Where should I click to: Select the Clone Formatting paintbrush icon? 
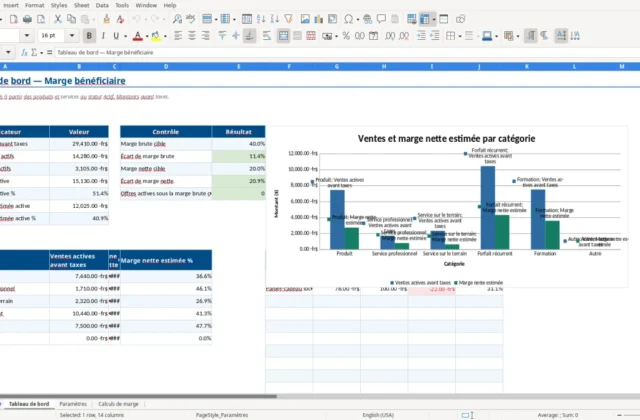pyautogui.click(x=106, y=19)
